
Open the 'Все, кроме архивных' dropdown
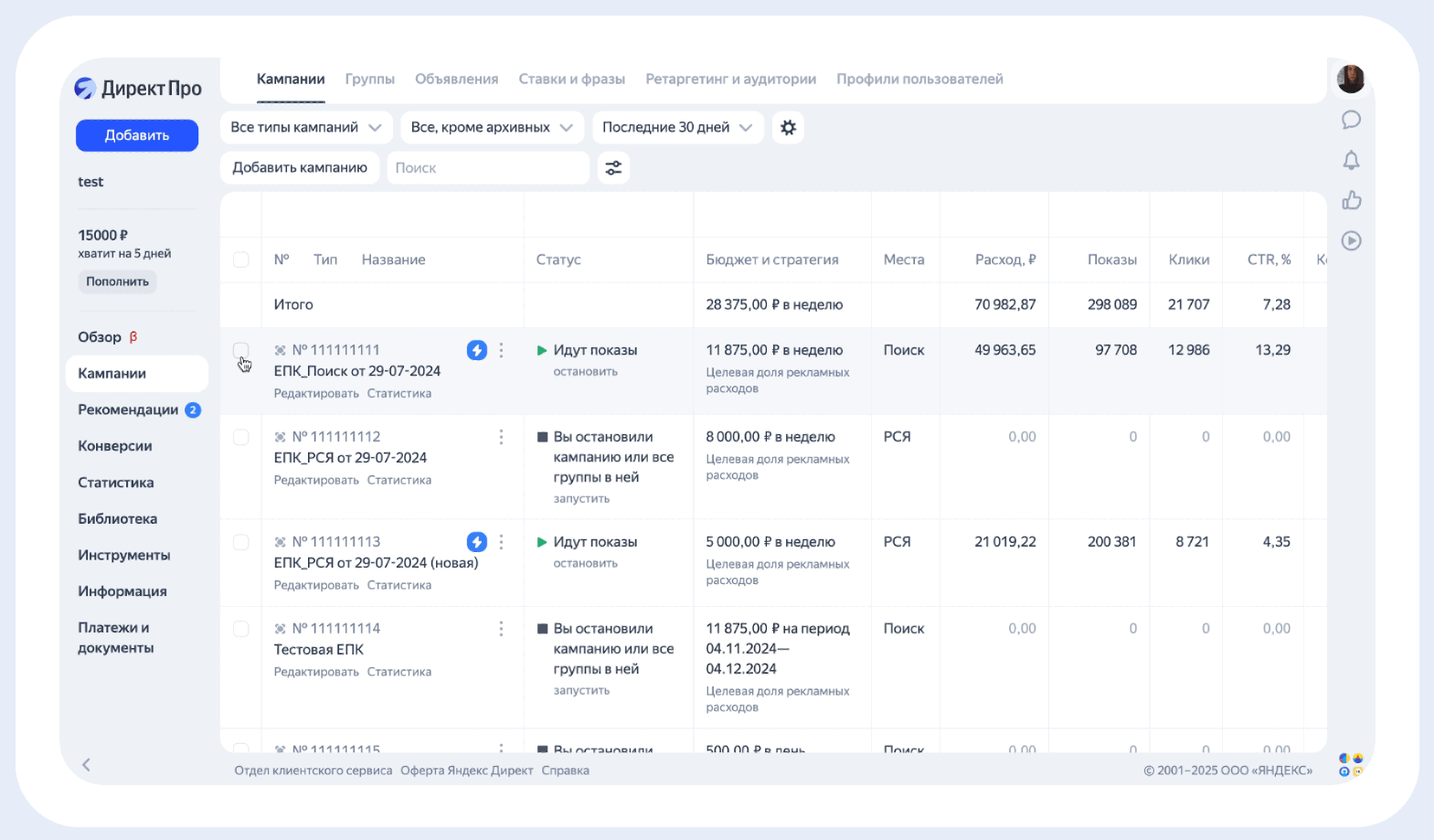[x=492, y=128]
